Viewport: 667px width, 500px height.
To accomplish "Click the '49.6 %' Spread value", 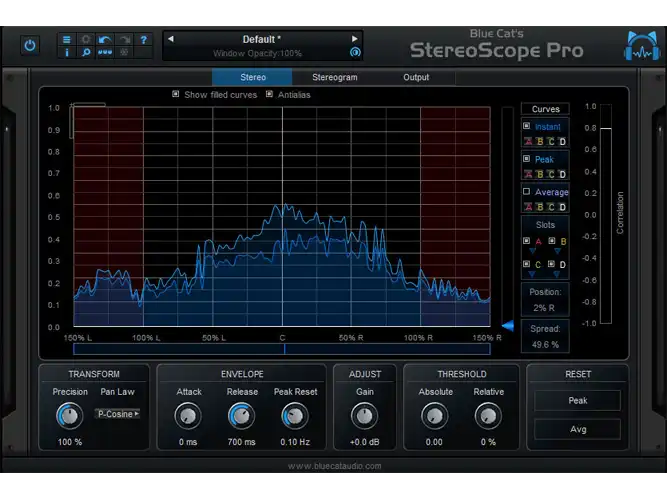I will tap(545, 345).
